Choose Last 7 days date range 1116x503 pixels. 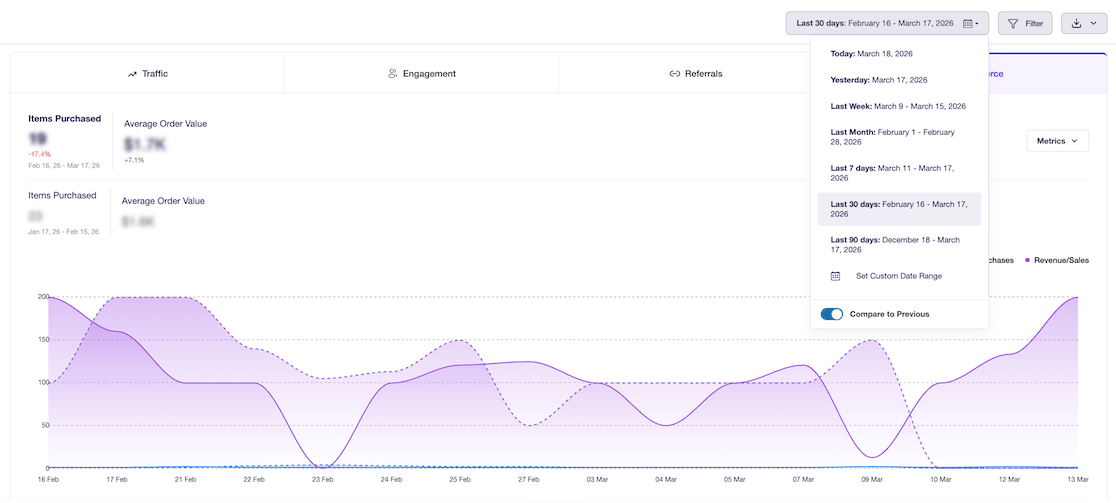[x=899, y=173]
